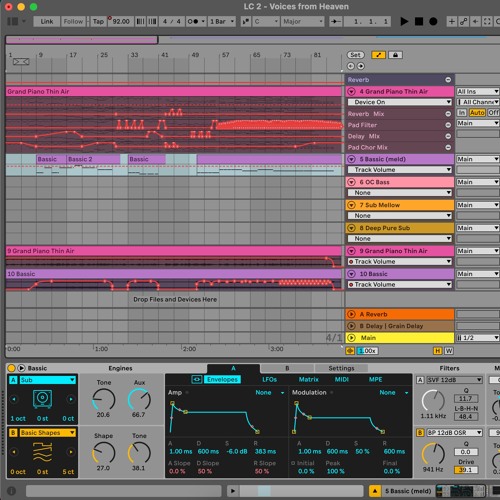Select the Matrix tab

click(x=309, y=379)
